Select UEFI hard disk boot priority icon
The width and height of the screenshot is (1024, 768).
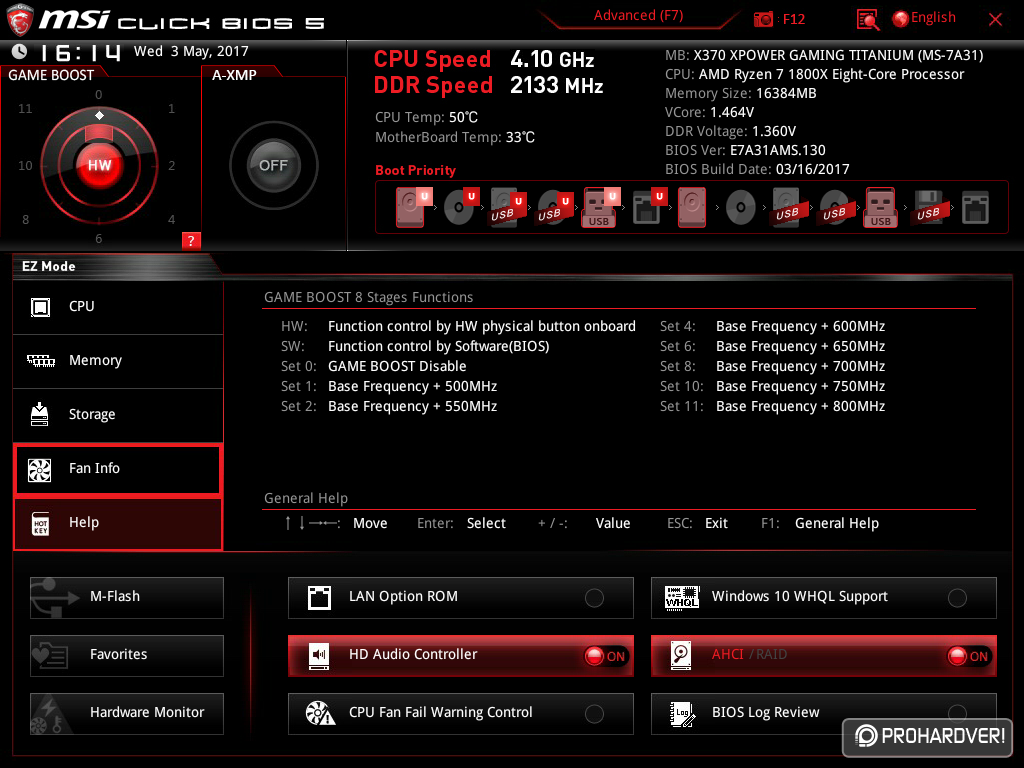click(412, 207)
